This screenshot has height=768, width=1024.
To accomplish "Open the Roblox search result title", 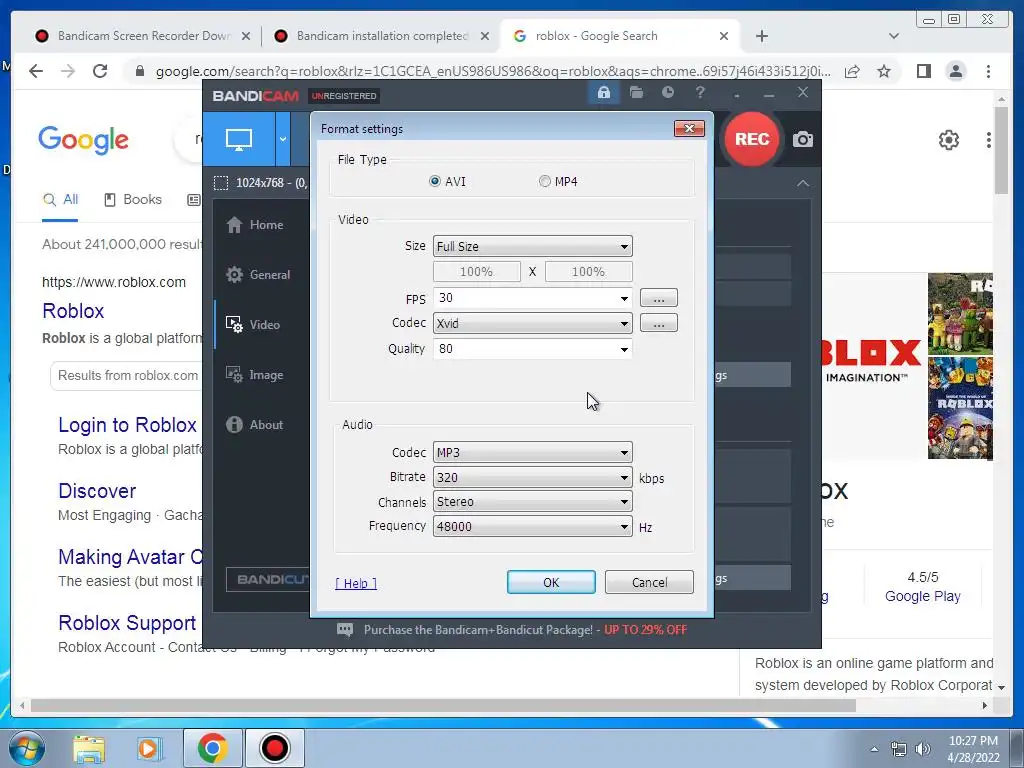I will pyautogui.click(x=73, y=311).
